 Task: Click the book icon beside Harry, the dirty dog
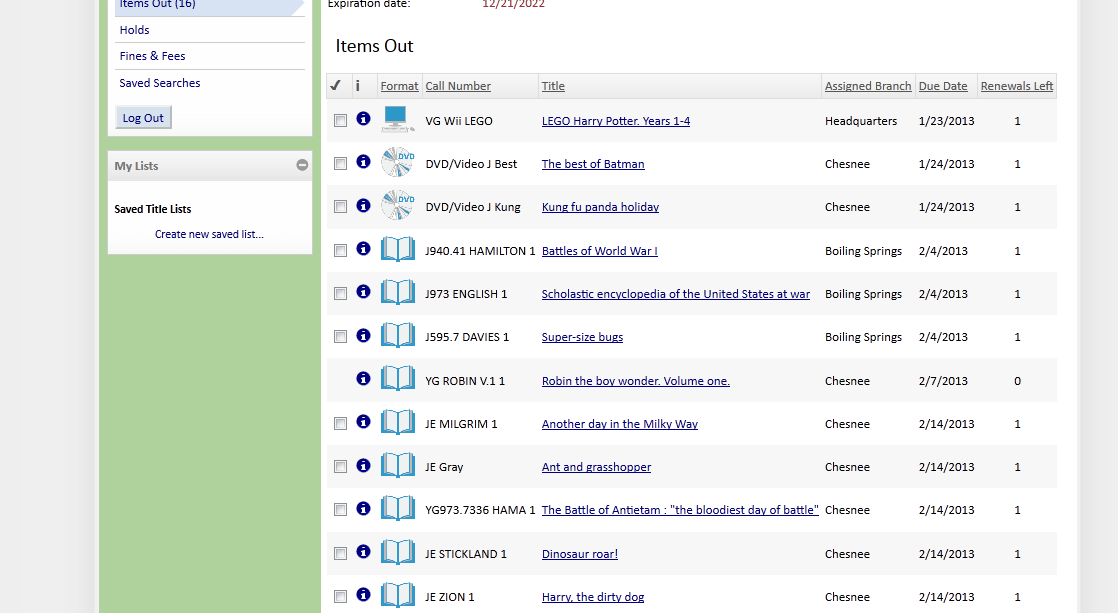coord(397,594)
